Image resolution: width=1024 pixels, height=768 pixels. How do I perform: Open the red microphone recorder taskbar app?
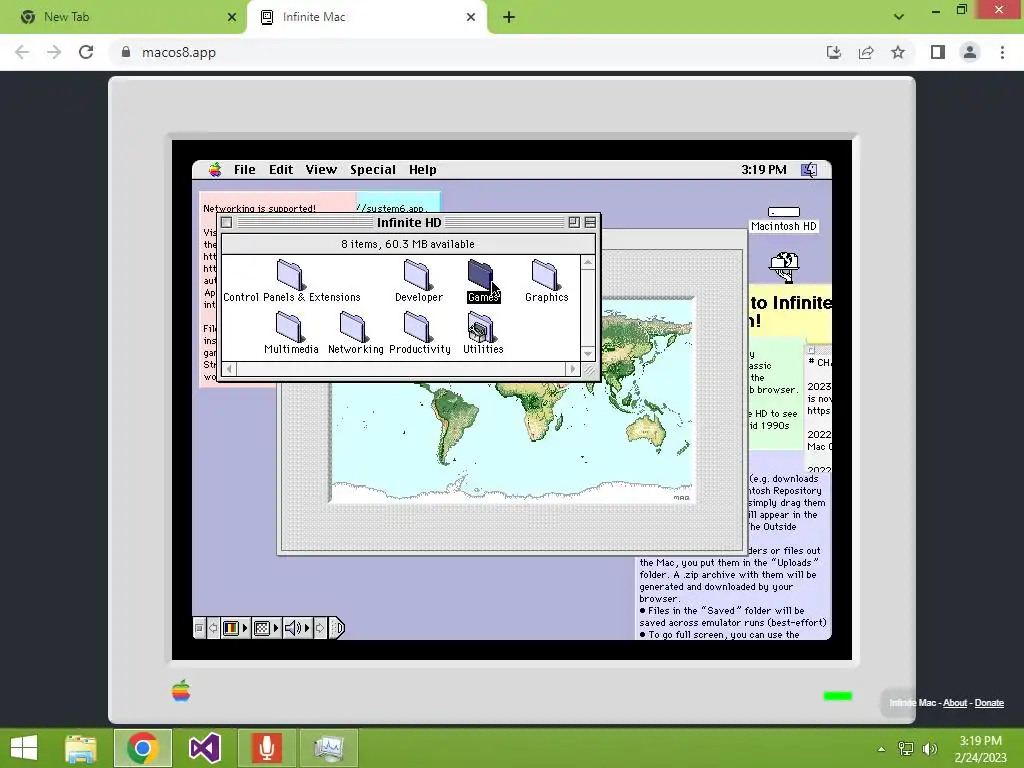(266, 748)
